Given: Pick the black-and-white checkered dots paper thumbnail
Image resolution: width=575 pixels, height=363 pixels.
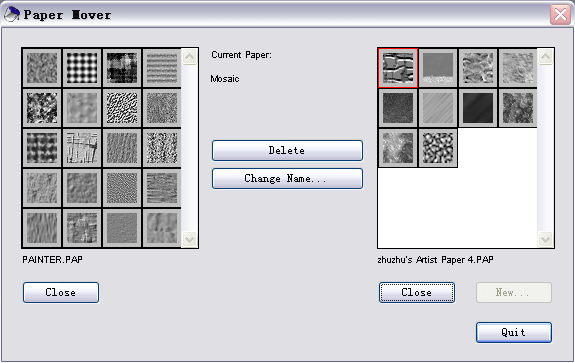Looking at the screenshot, I should point(82,68).
